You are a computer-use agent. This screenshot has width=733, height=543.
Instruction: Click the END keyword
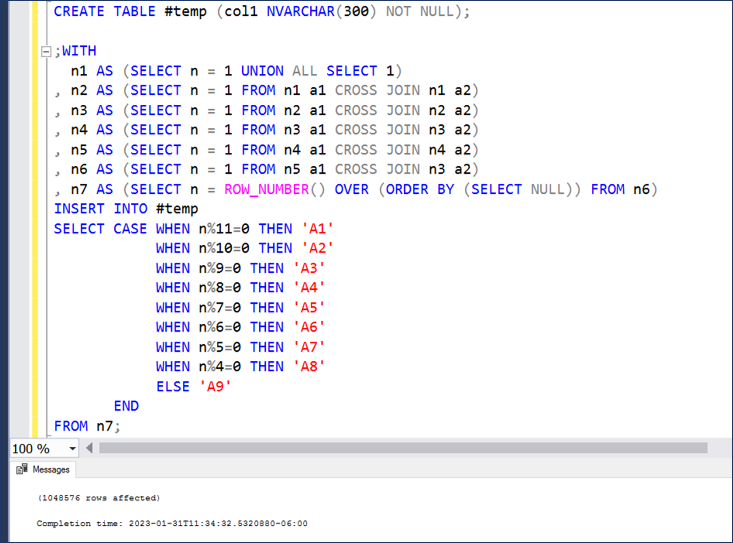click(x=126, y=406)
